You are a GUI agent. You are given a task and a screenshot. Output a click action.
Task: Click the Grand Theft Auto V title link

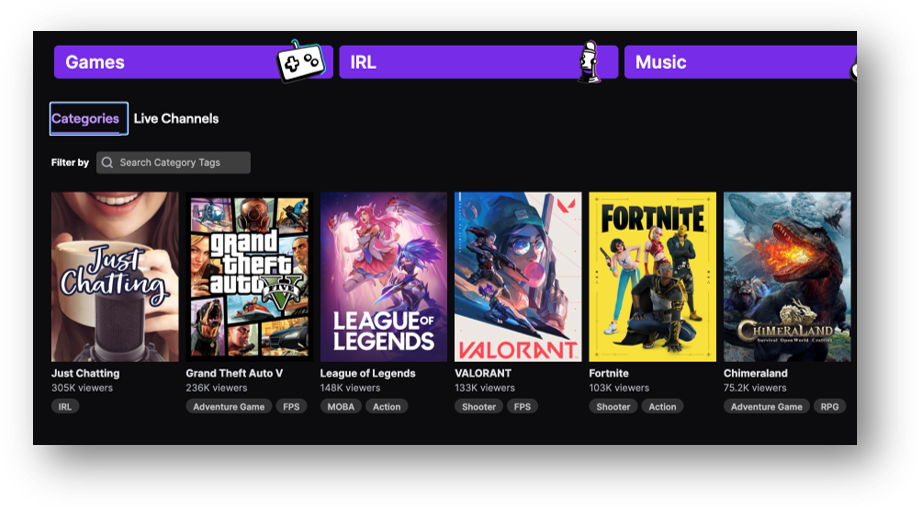click(234, 373)
